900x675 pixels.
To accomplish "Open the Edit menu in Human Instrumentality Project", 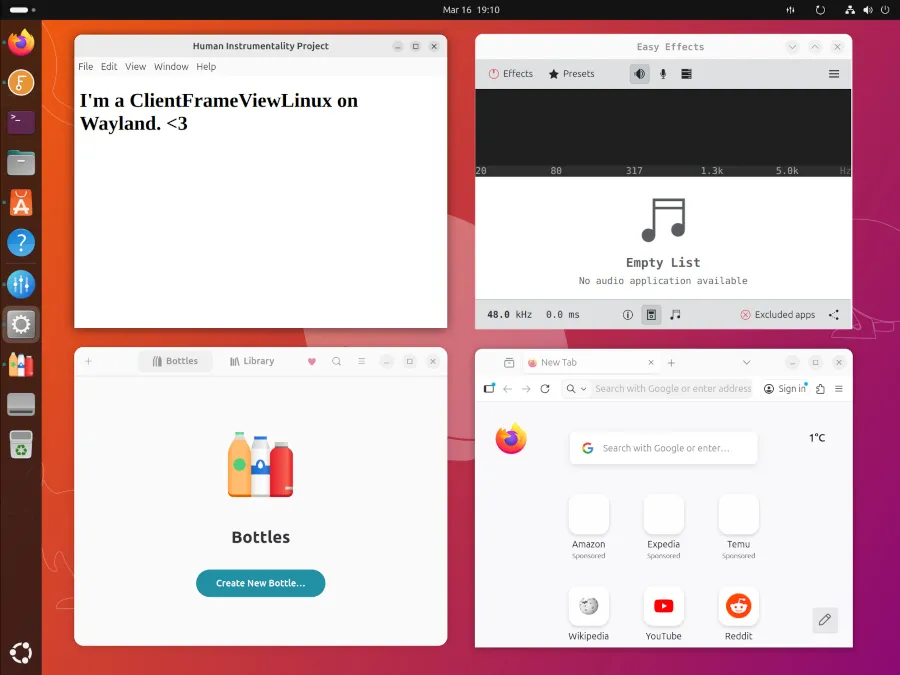I will (109, 67).
